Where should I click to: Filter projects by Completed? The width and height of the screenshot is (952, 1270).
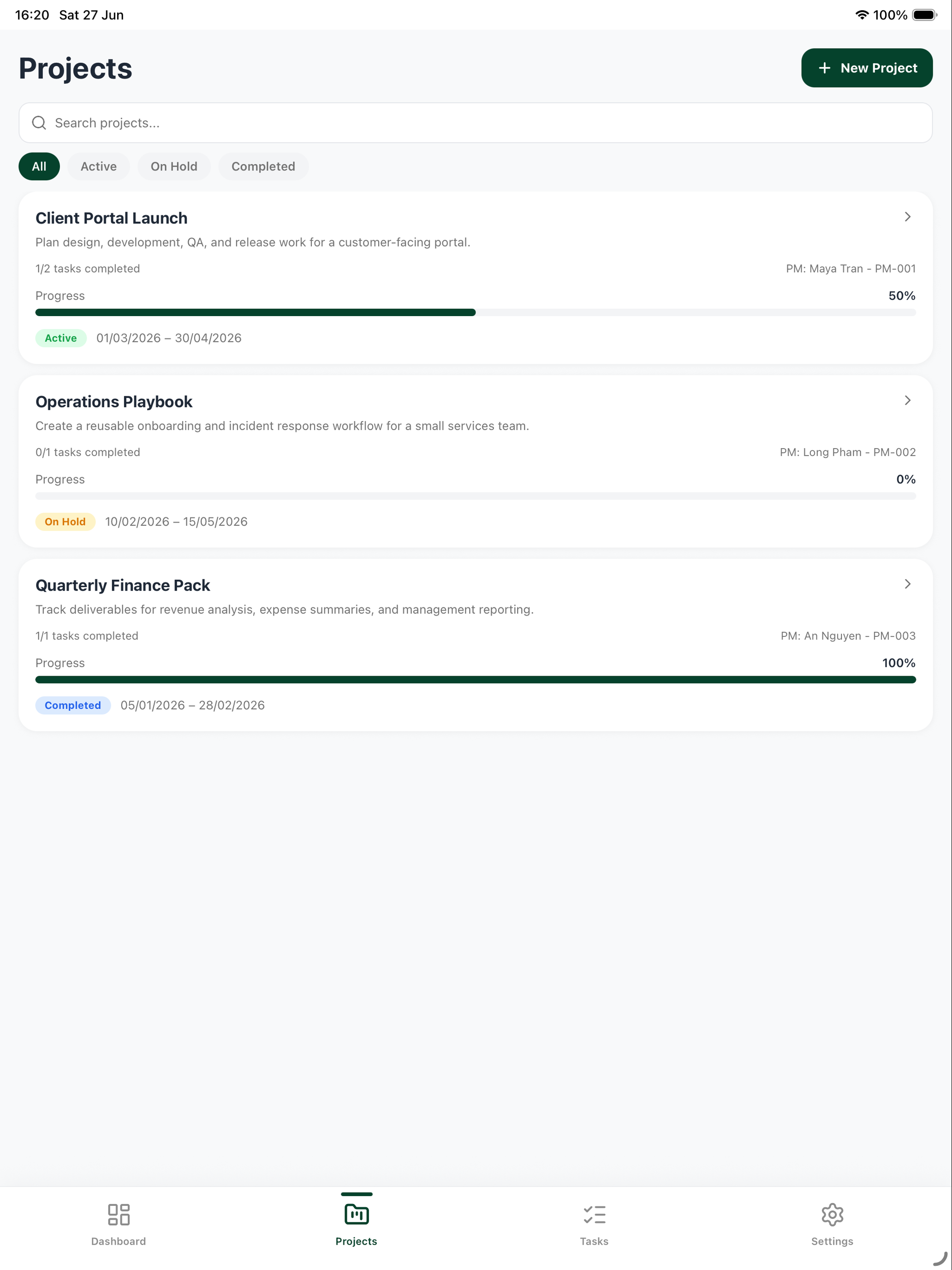click(263, 167)
